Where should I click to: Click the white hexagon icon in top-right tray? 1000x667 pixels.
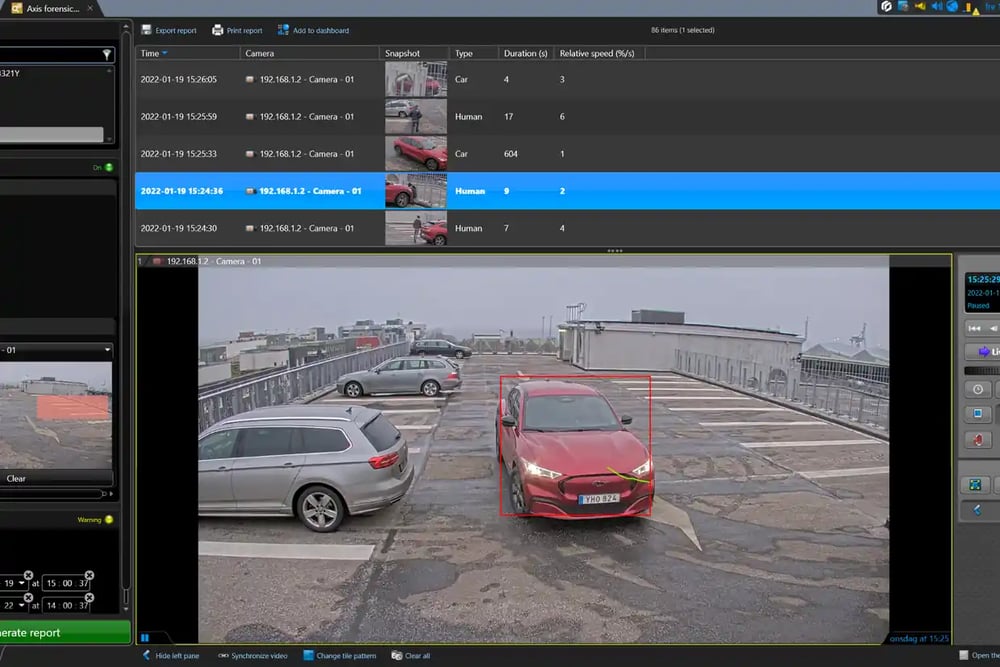pyautogui.click(x=886, y=6)
